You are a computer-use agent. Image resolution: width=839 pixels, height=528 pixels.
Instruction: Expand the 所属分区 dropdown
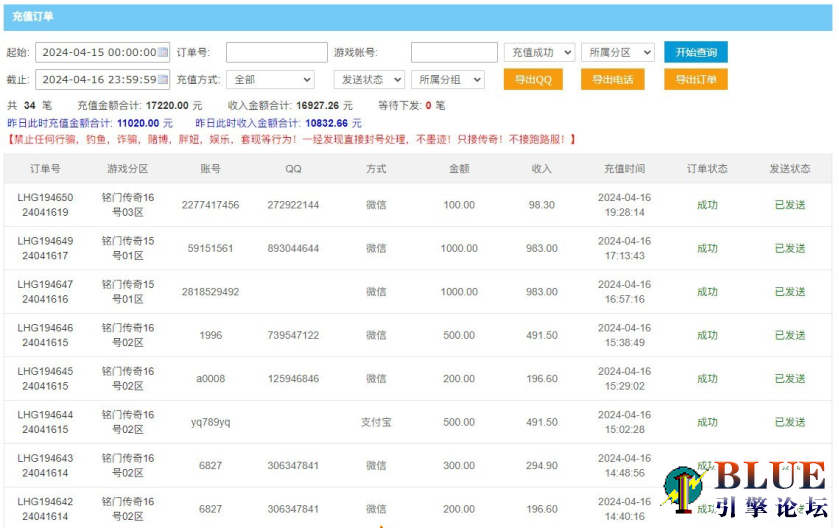click(x=617, y=53)
